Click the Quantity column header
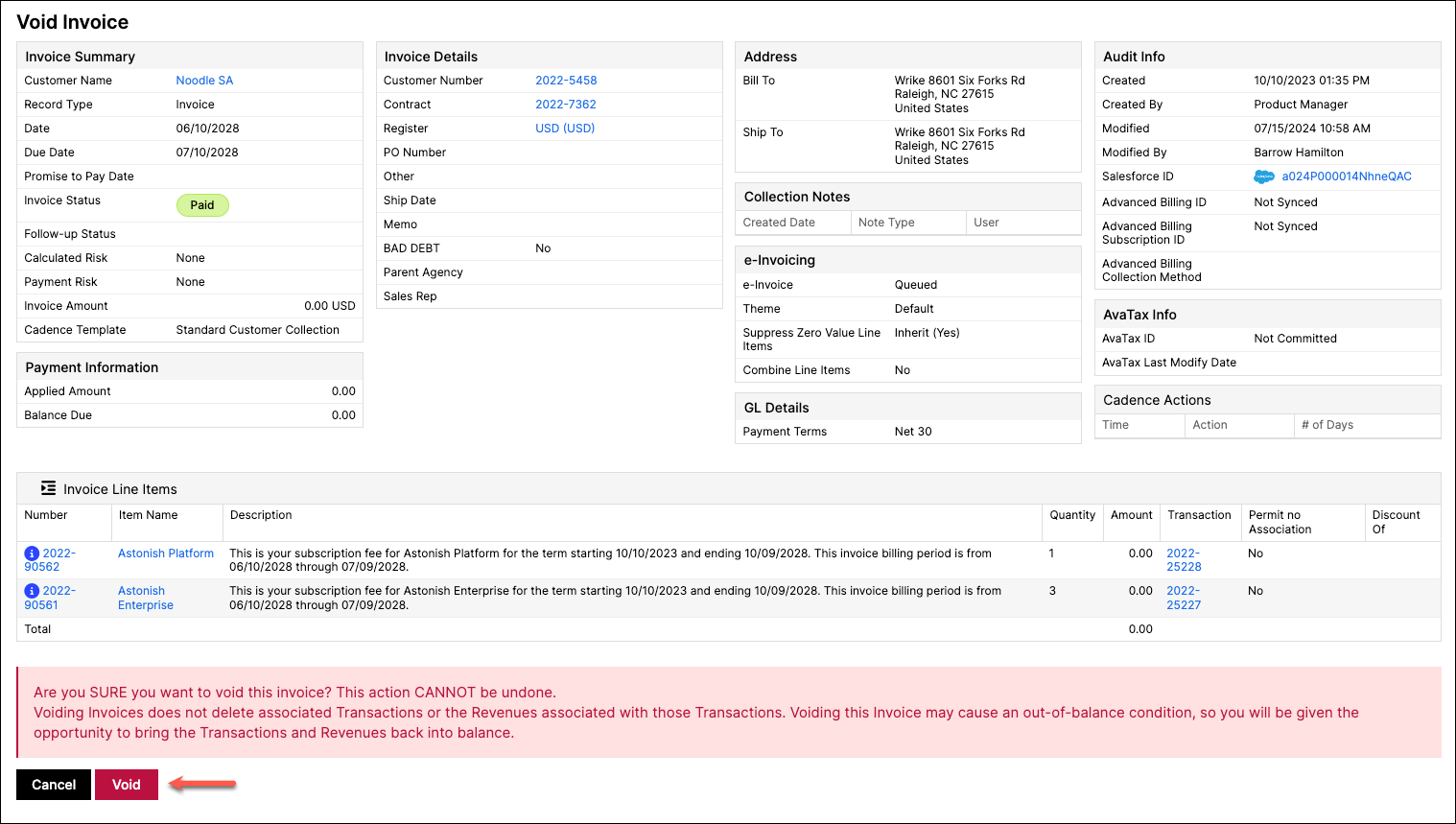 1072,515
